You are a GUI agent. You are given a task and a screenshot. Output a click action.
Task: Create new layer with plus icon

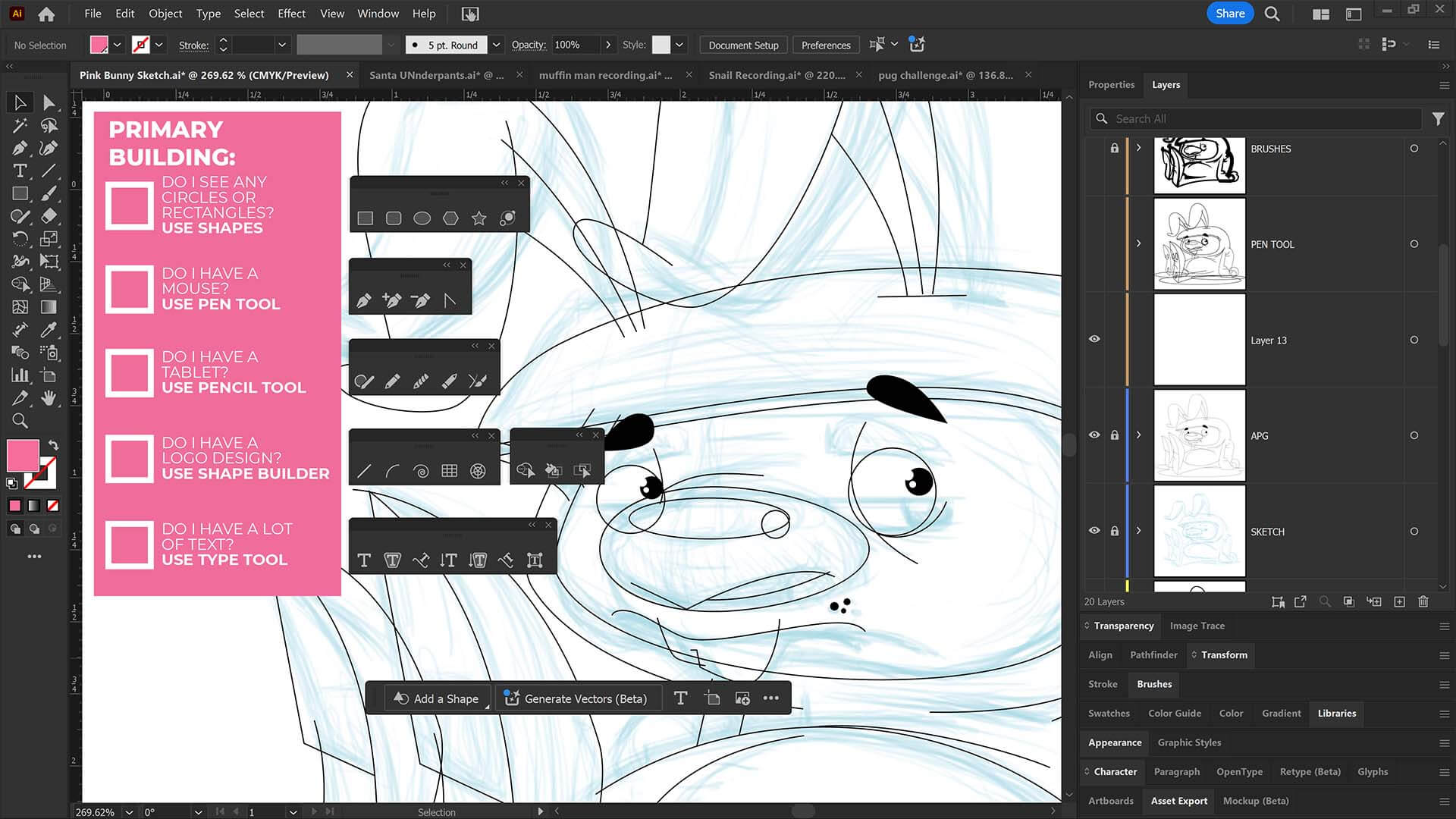click(x=1399, y=601)
